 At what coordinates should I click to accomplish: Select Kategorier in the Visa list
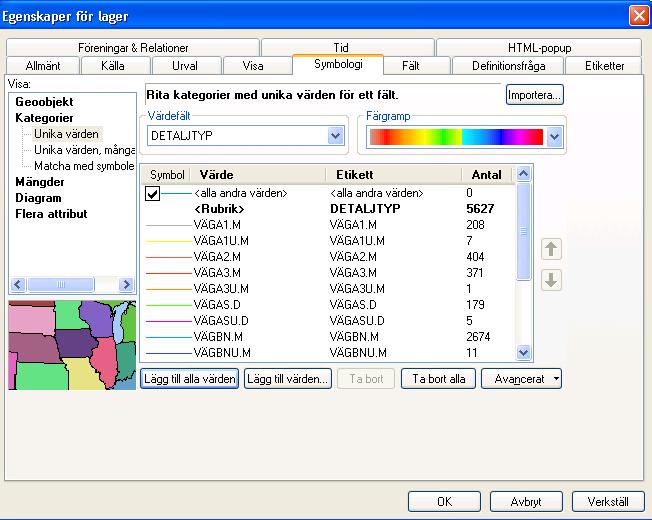point(44,118)
